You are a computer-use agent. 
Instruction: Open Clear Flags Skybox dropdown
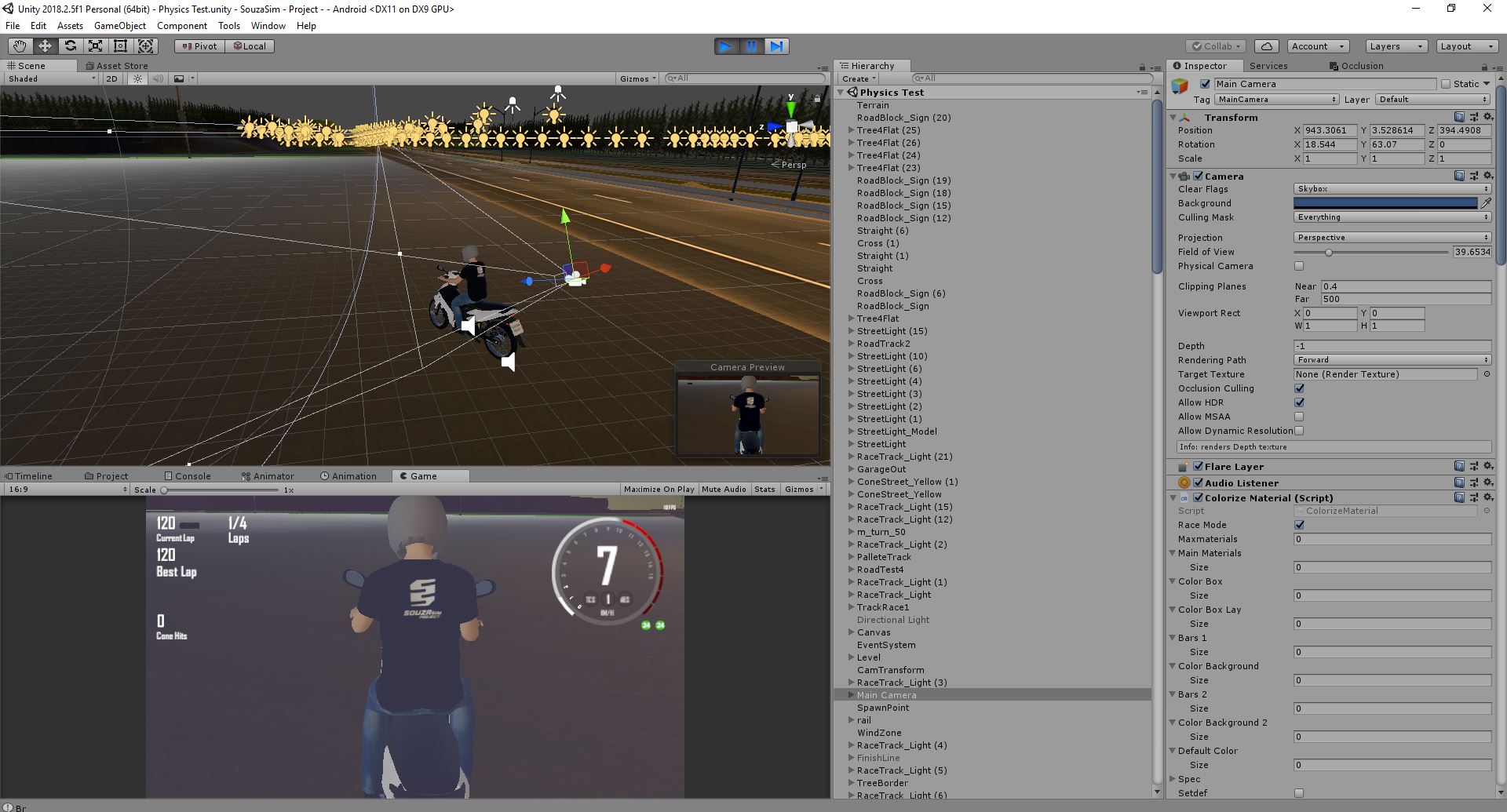pyautogui.click(x=1392, y=189)
